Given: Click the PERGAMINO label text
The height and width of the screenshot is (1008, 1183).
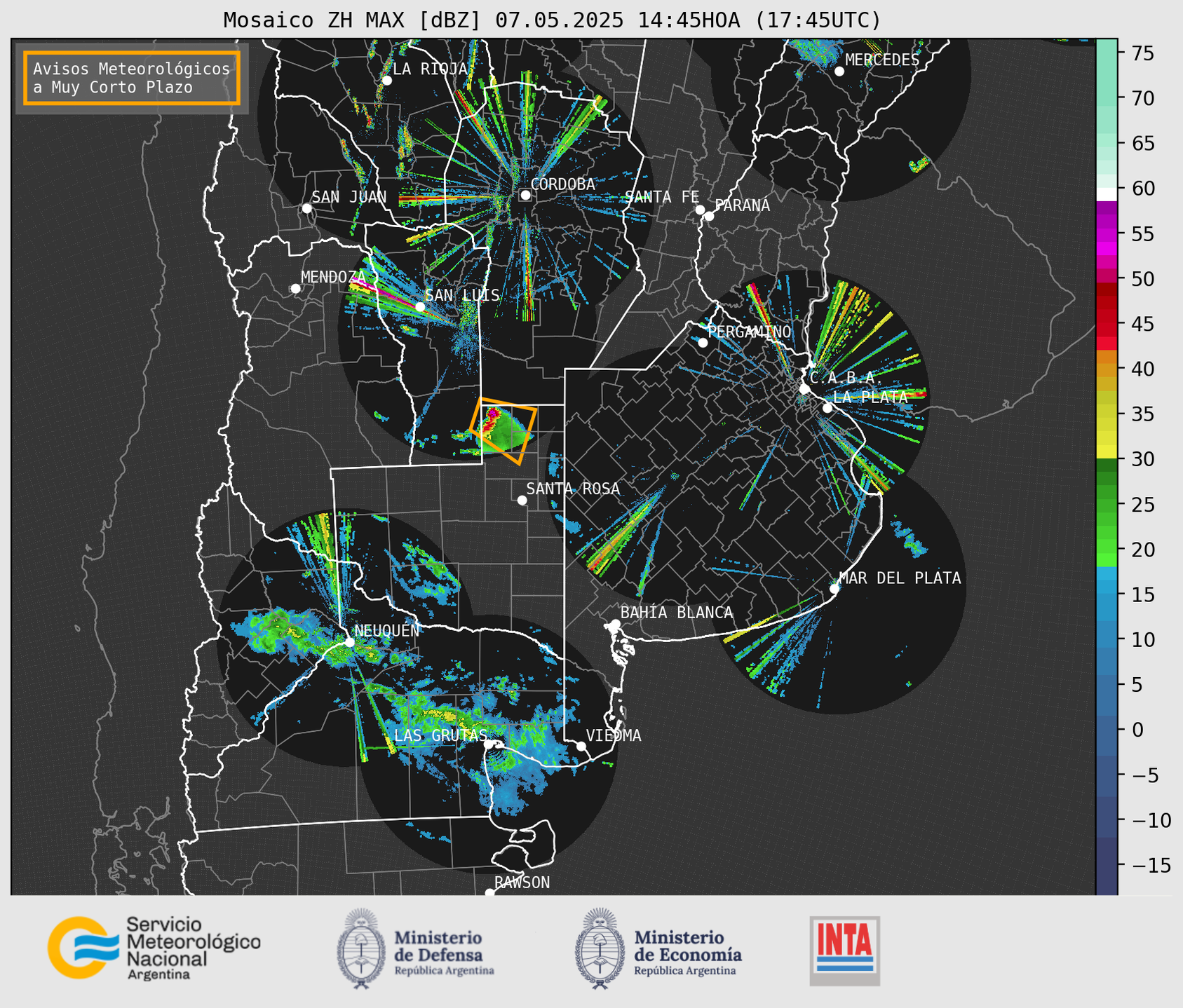Looking at the screenshot, I should (749, 332).
